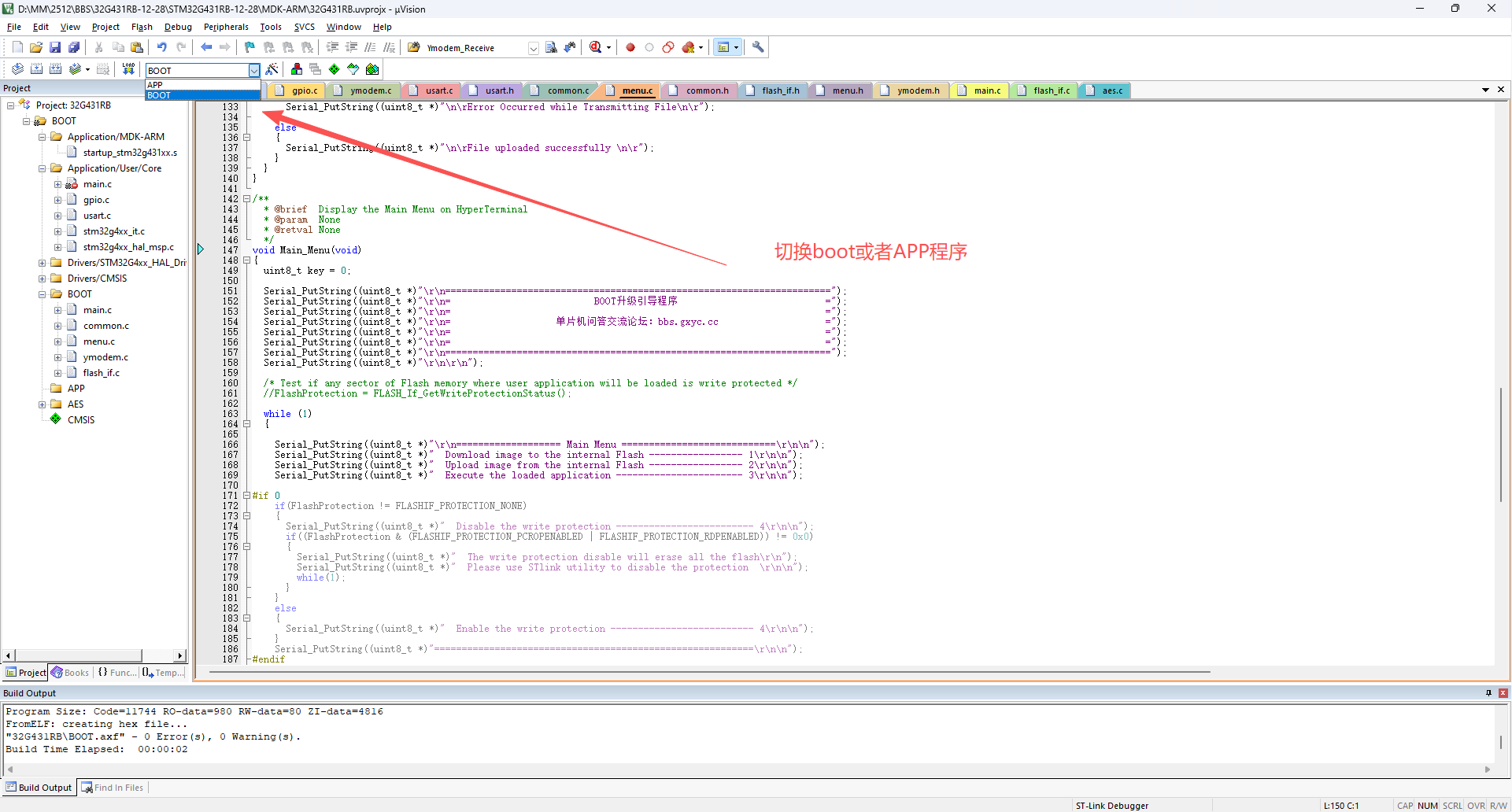Click the Open file folder icon

(x=36, y=47)
